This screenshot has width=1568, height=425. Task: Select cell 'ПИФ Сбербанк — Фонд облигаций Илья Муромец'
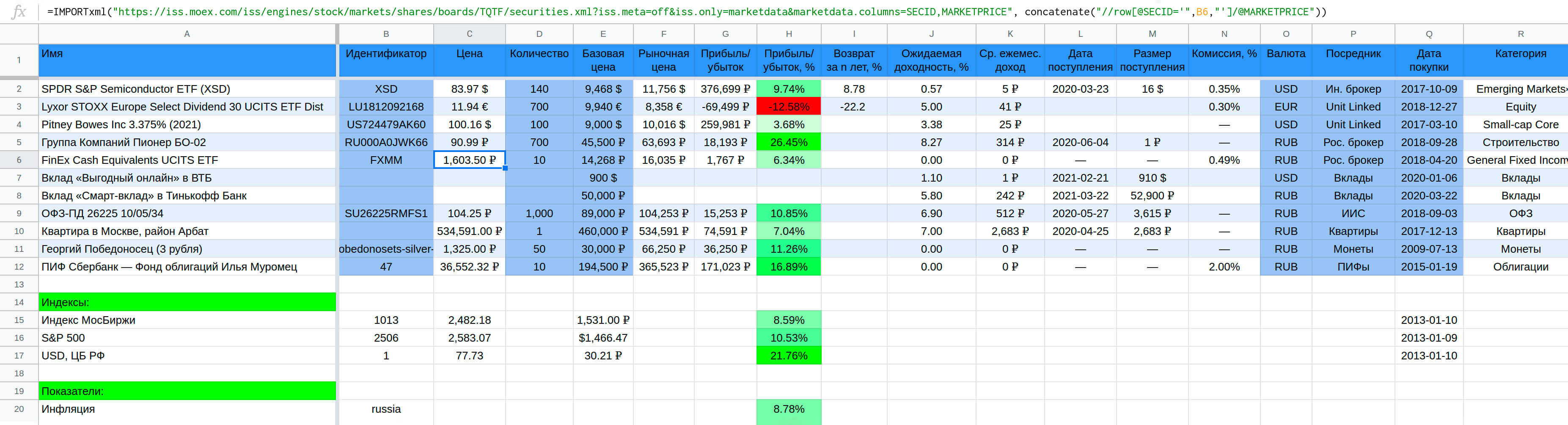pos(187,267)
